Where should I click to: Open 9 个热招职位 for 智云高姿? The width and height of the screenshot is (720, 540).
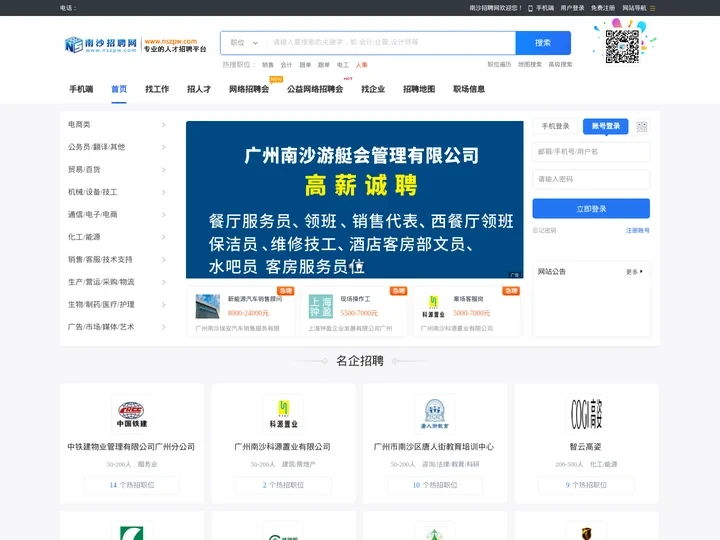point(586,485)
